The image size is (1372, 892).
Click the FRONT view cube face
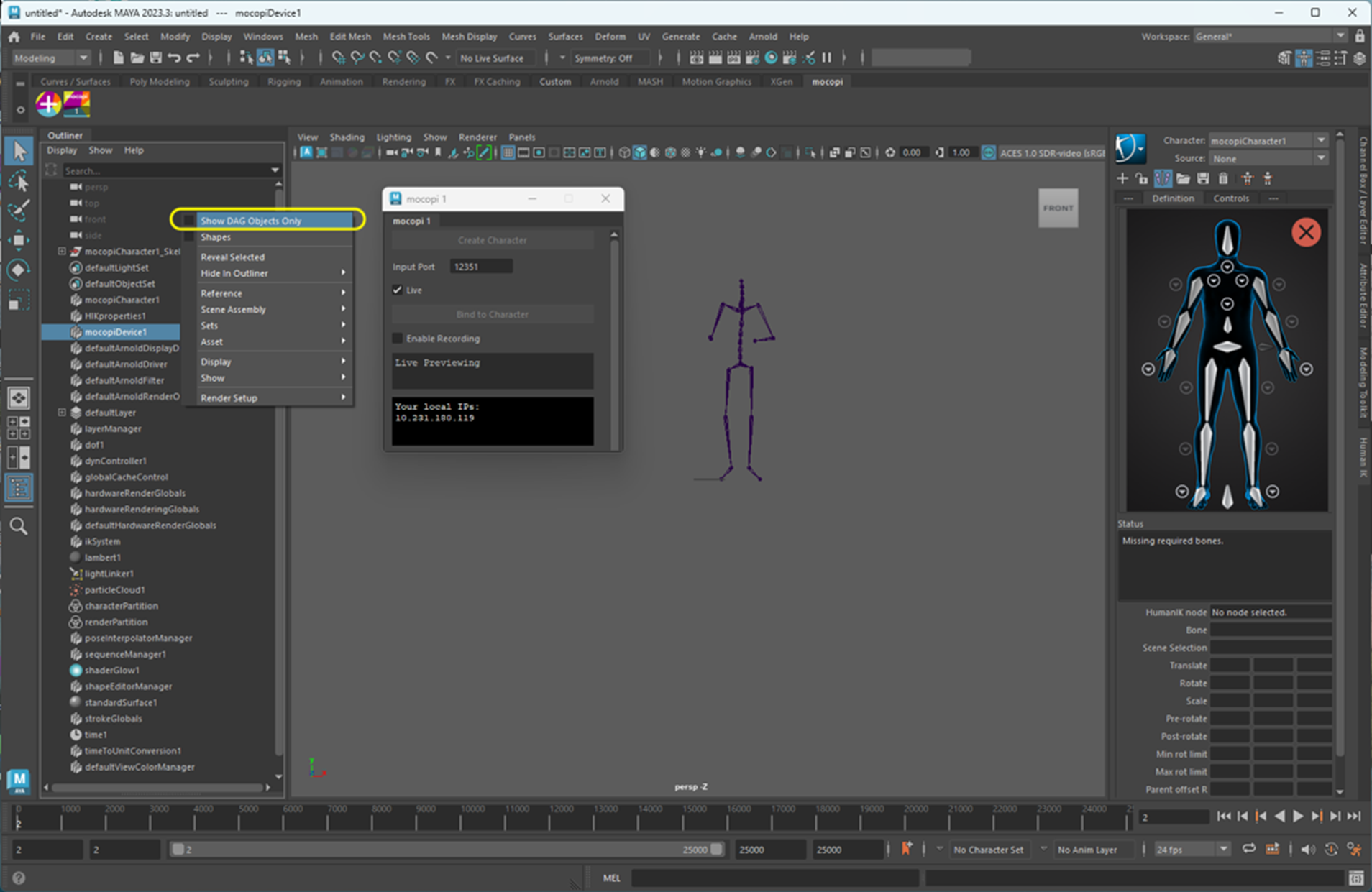click(x=1058, y=208)
